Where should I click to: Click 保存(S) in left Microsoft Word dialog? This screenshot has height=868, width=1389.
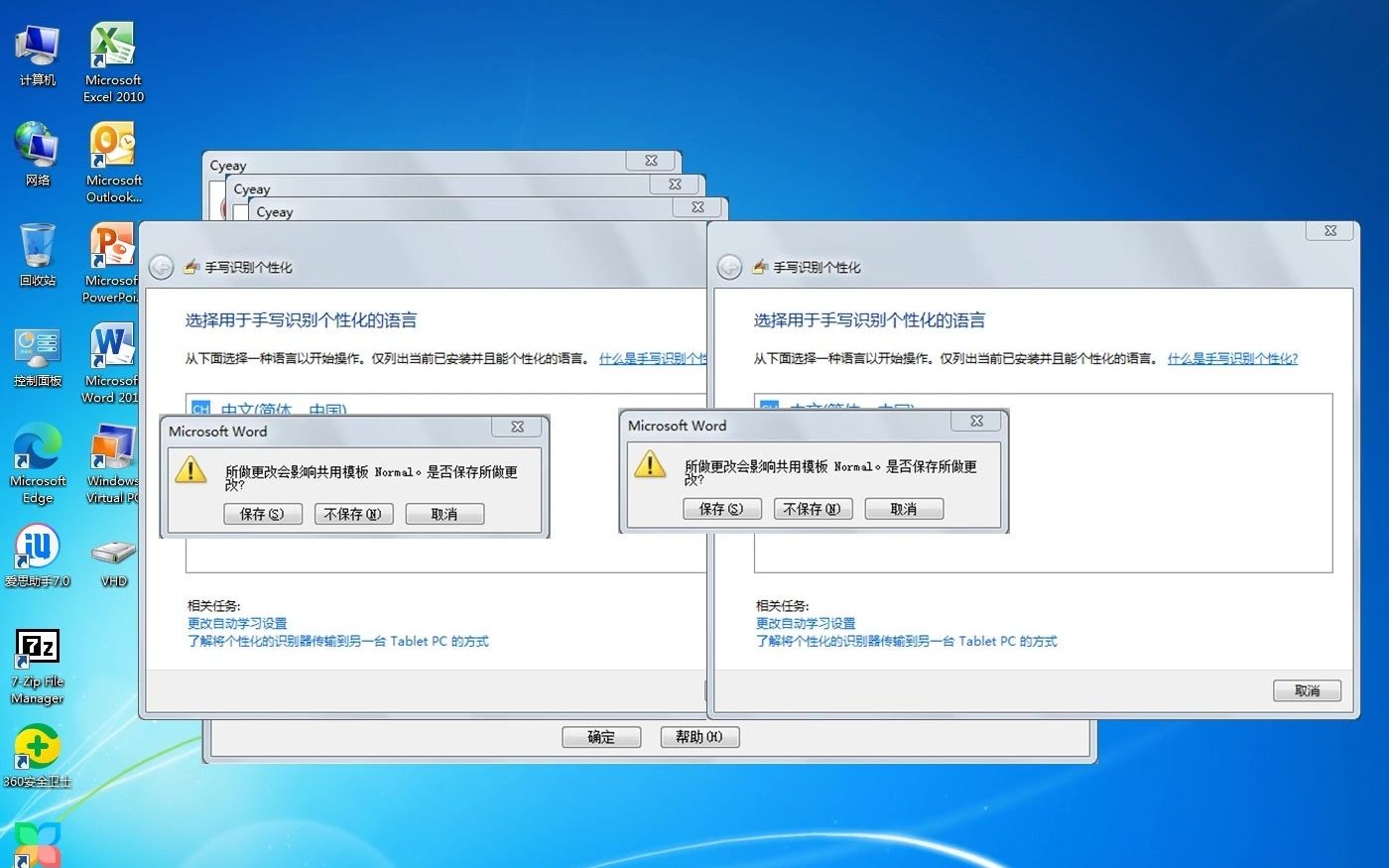click(x=263, y=514)
